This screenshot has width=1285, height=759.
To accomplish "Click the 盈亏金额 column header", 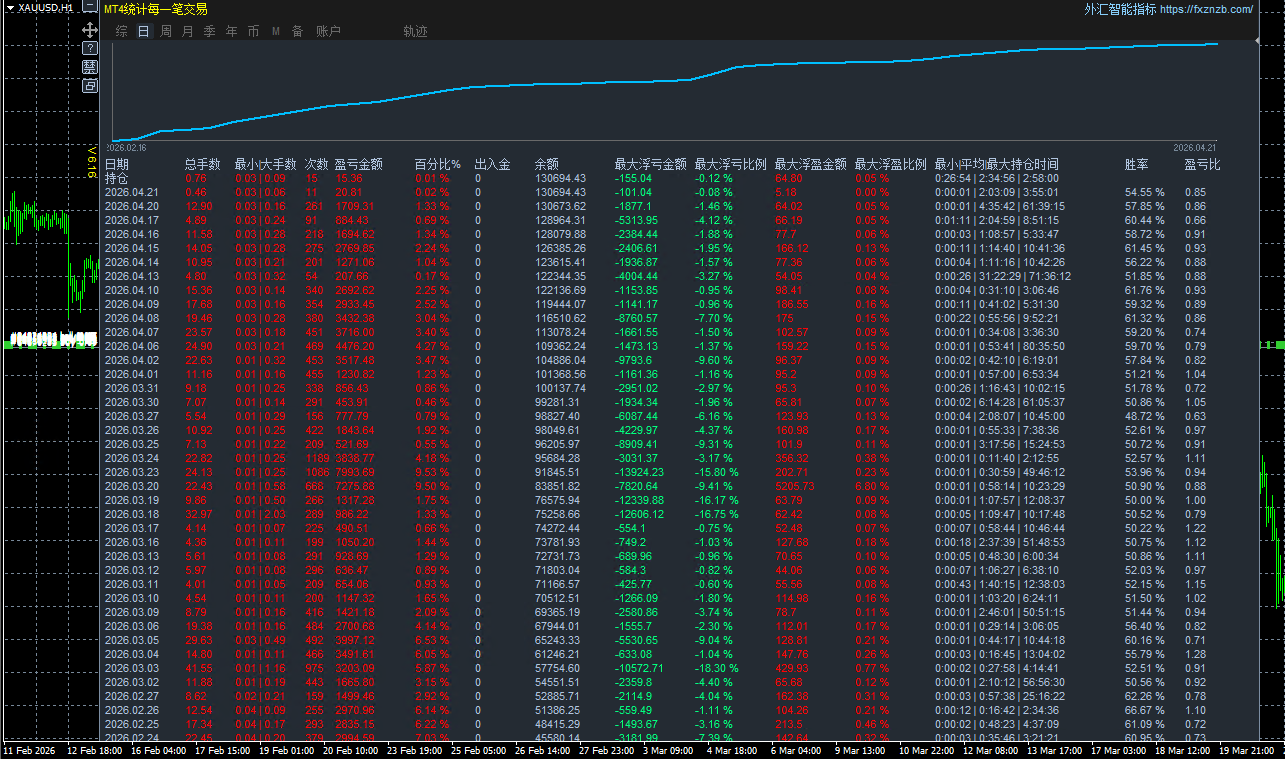I will tap(358, 164).
